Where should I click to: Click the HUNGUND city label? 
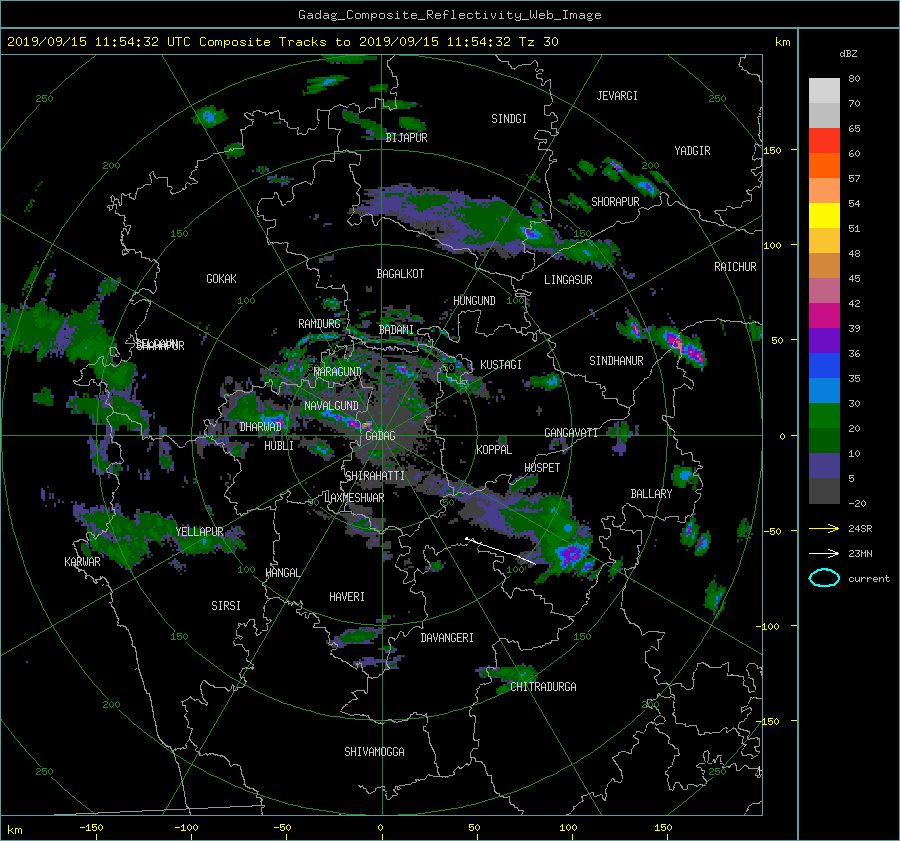[474, 301]
